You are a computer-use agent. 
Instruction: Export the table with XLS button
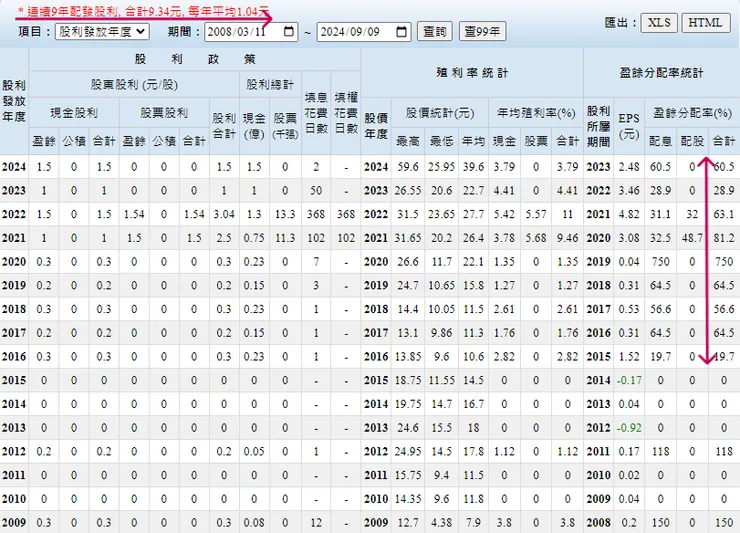[x=659, y=23]
